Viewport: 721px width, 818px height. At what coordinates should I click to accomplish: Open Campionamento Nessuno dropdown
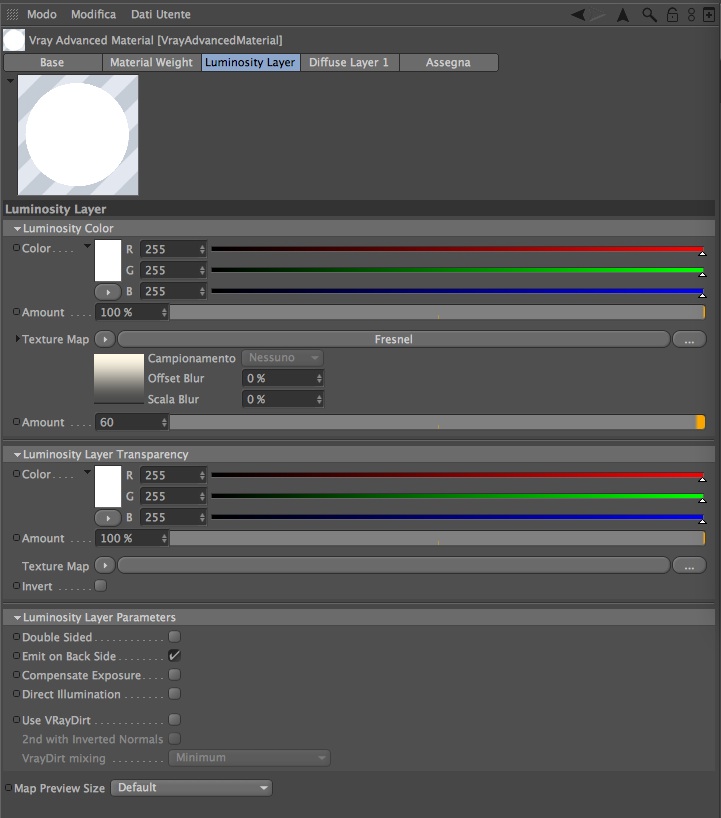click(x=282, y=358)
